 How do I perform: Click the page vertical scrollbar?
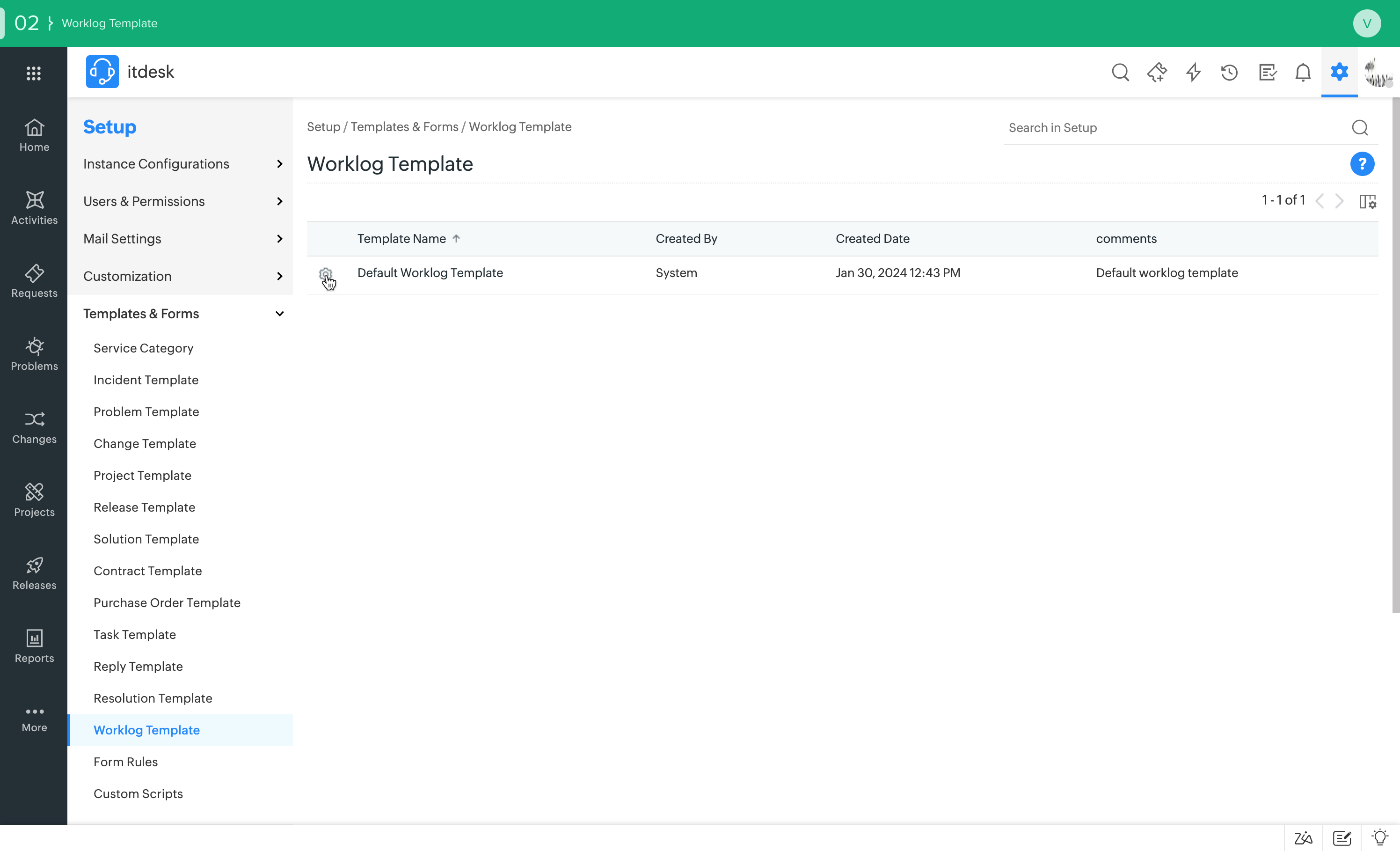coord(1395,355)
